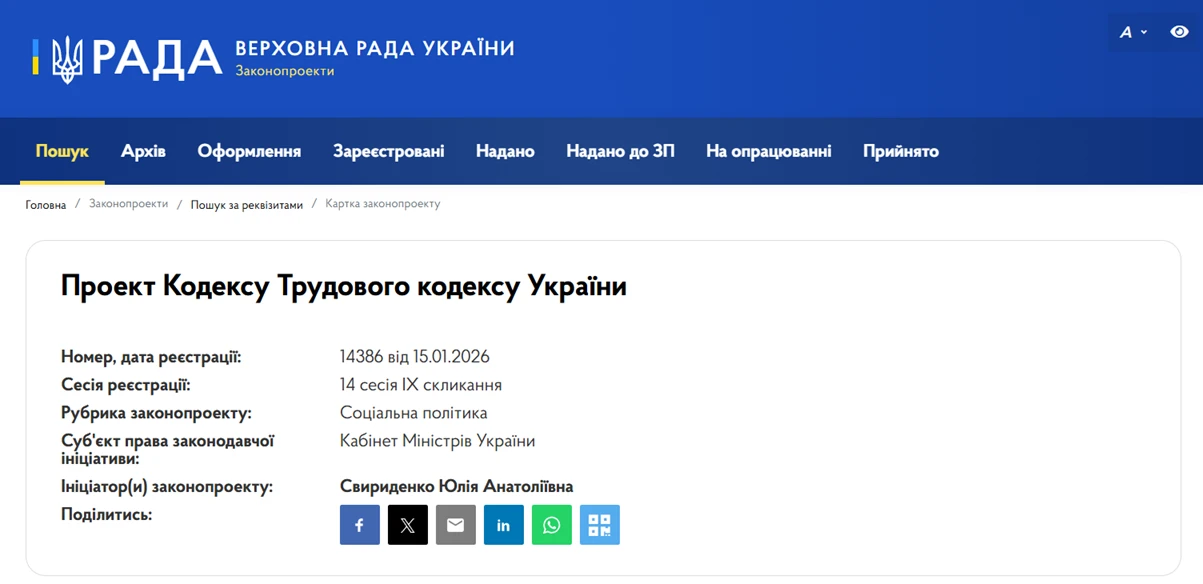The width and height of the screenshot is (1203, 584).
Task: Switch to the Архів menu section
Action: tap(143, 150)
